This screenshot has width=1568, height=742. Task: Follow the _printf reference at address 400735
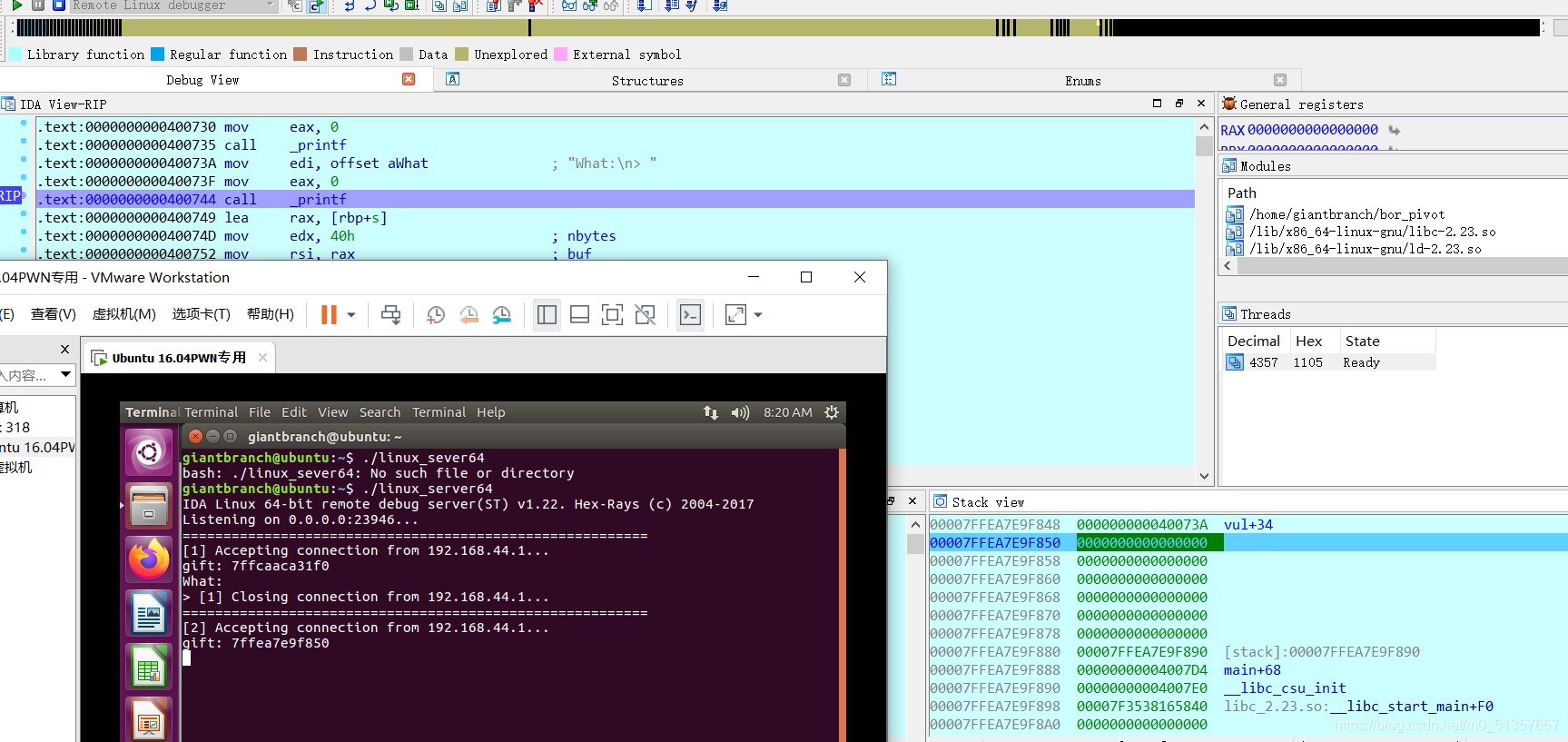(x=318, y=145)
